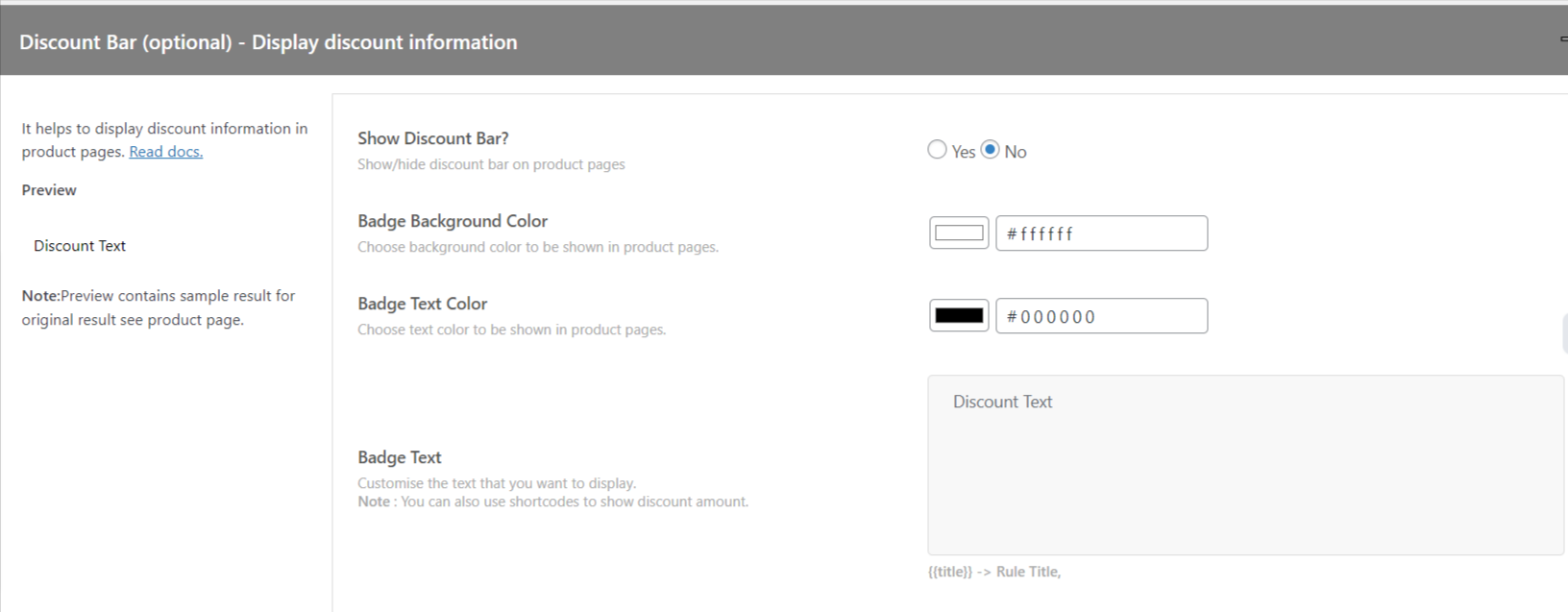This screenshot has width=1568, height=612.
Task: Open the Badge Background Color swatch picker
Action: click(959, 233)
